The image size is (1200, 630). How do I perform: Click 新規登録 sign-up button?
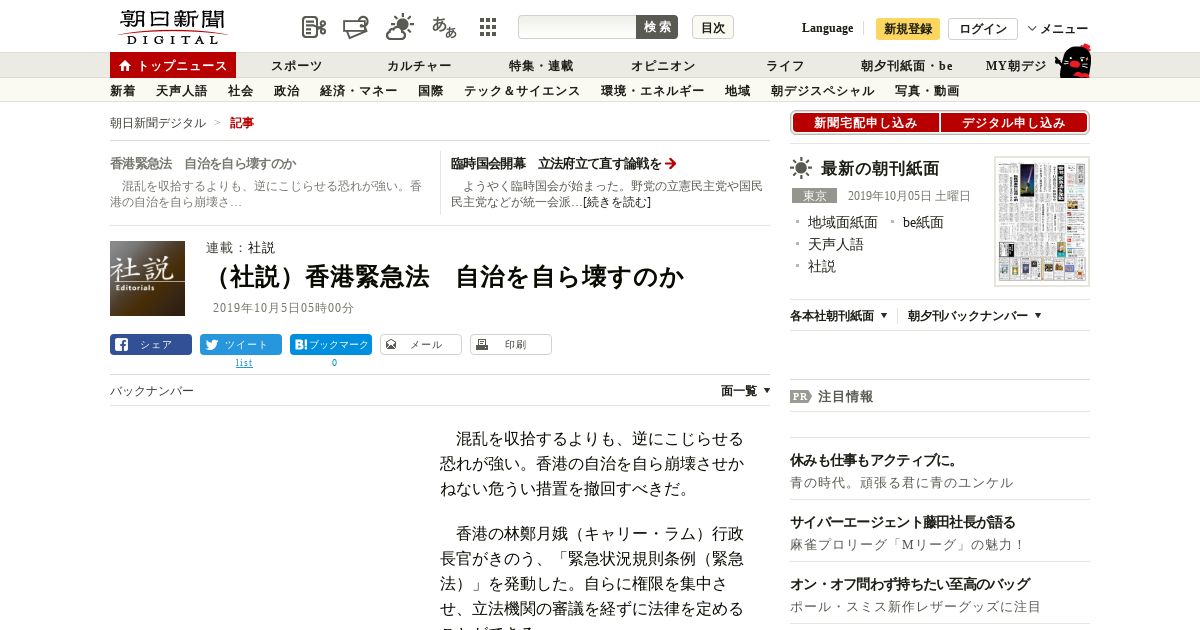click(x=908, y=29)
